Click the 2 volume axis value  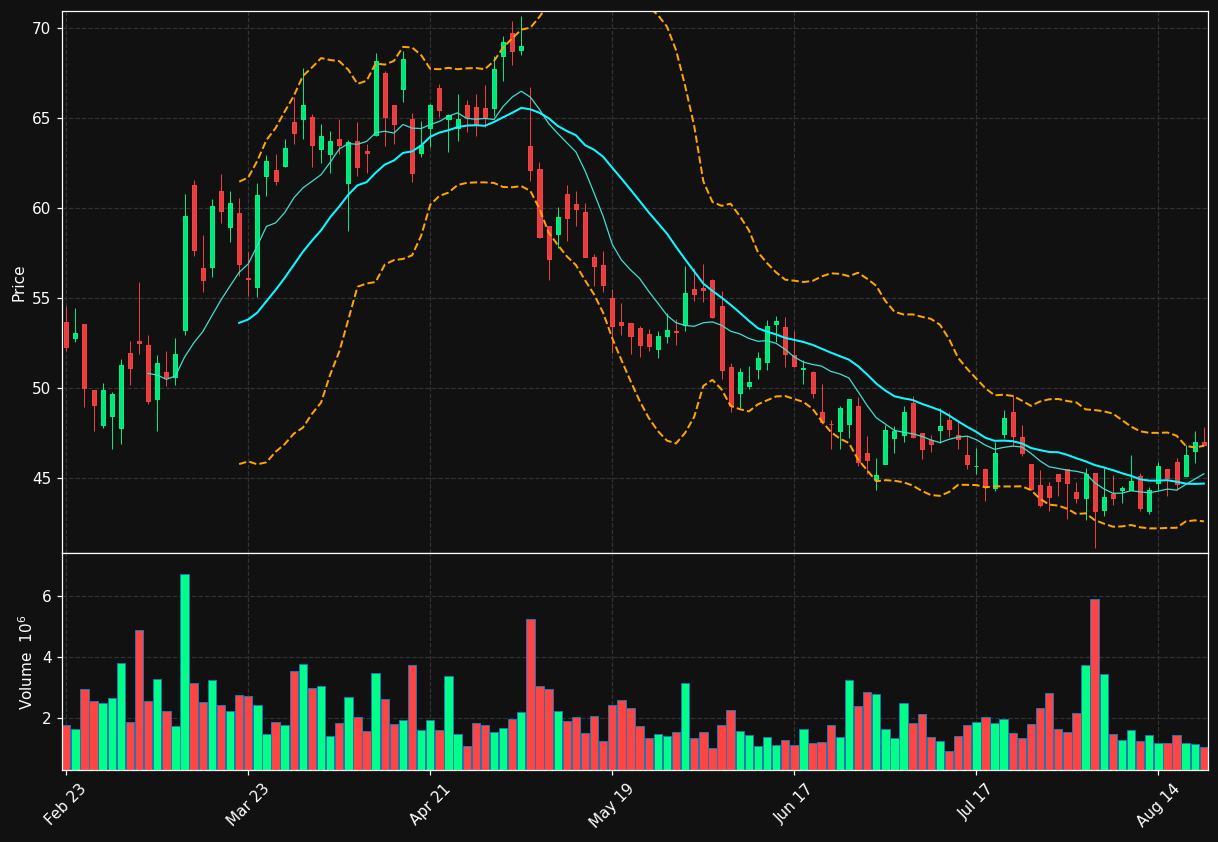(x=46, y=719)
